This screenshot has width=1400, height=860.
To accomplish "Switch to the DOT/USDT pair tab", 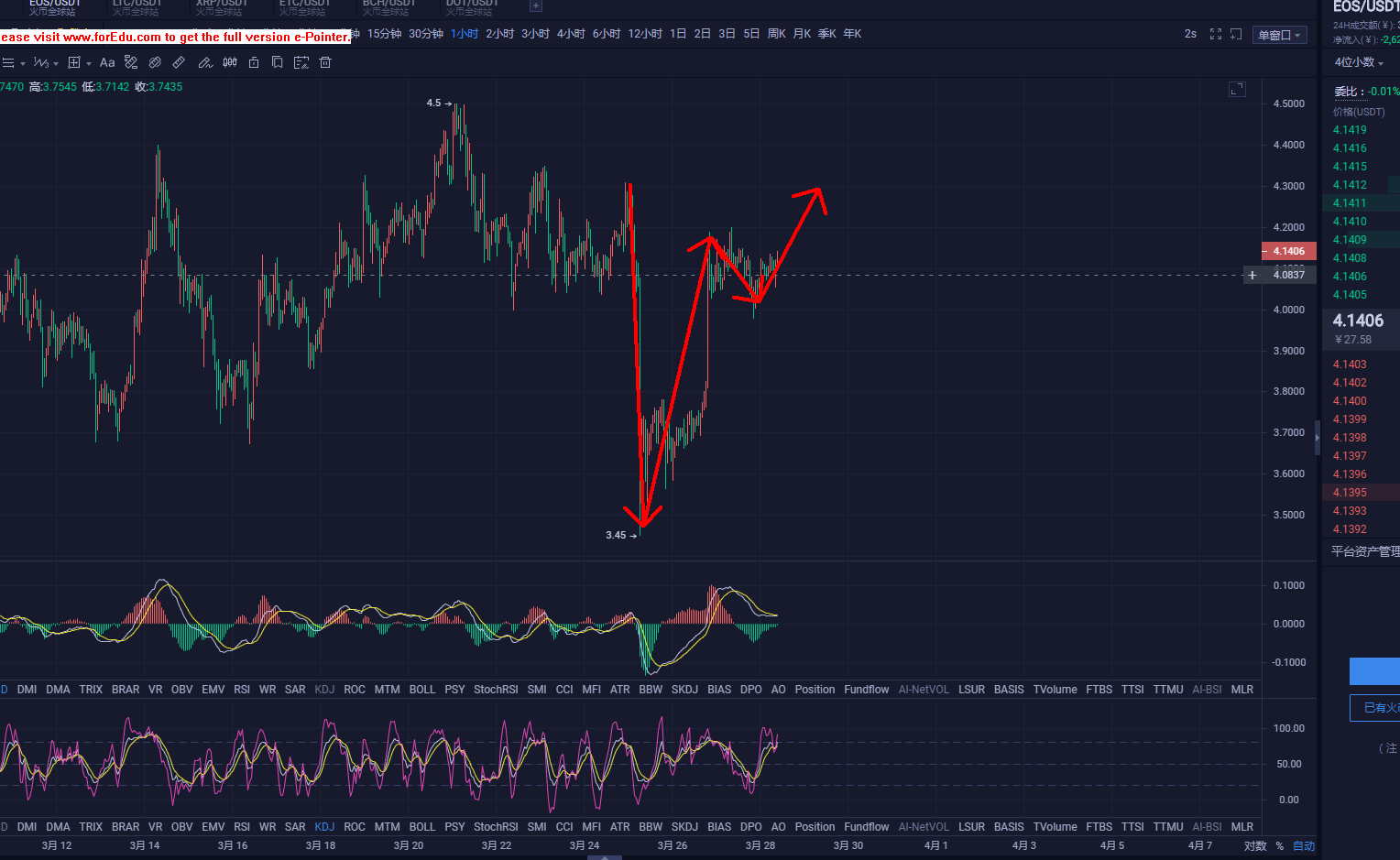I will 472,7.
